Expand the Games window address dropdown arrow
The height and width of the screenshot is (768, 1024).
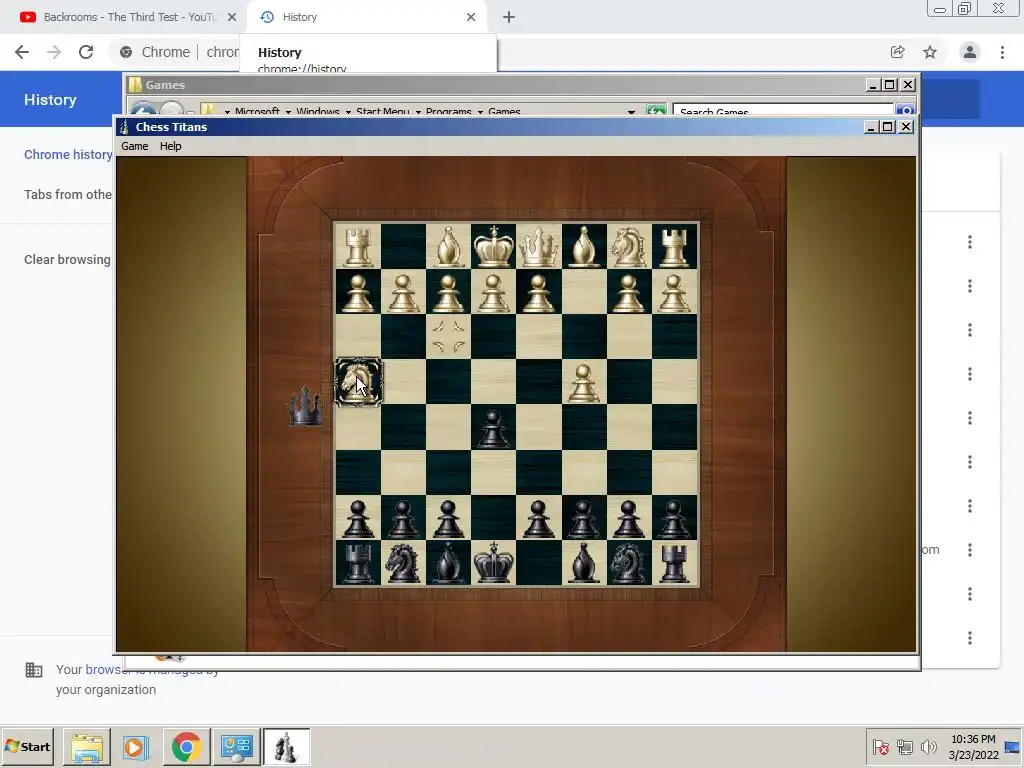pos(632,112)
